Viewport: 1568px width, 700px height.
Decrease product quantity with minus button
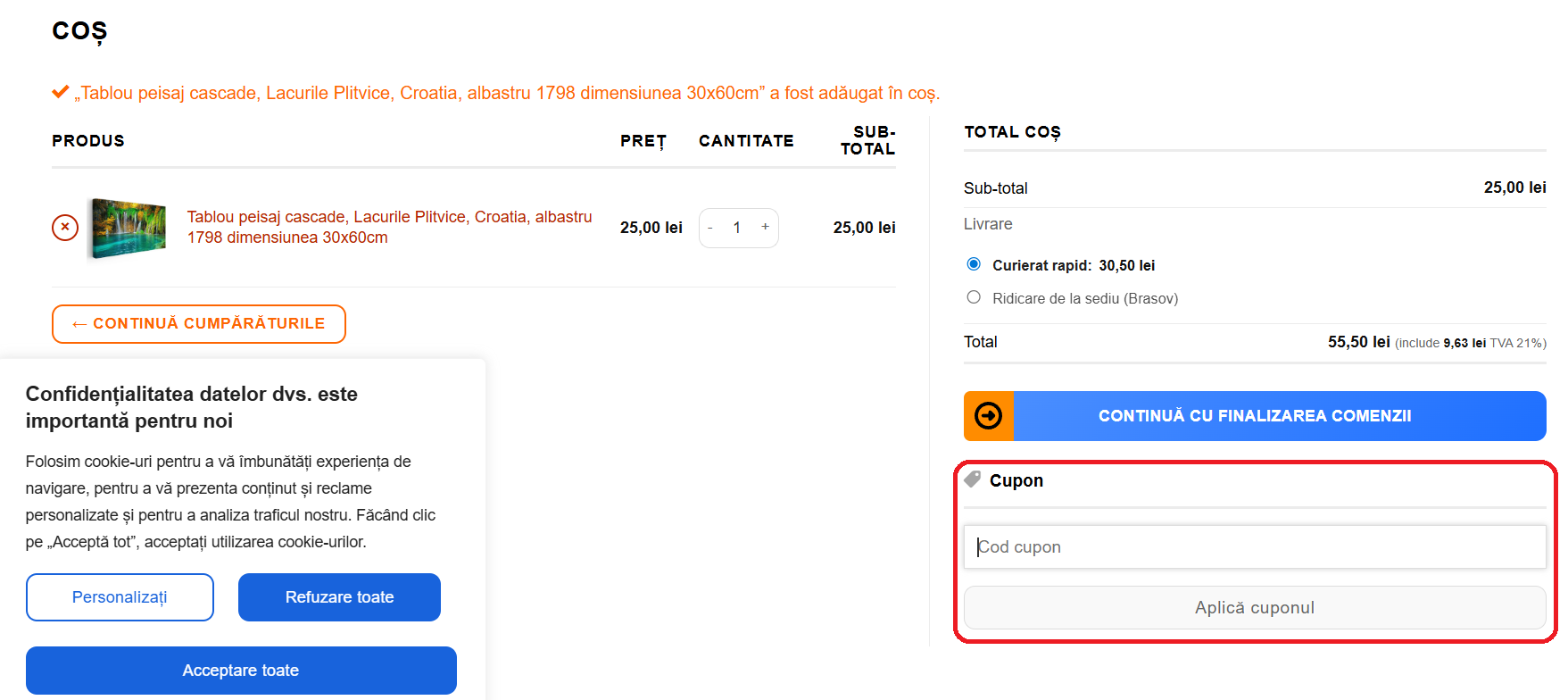click(710, 228)
